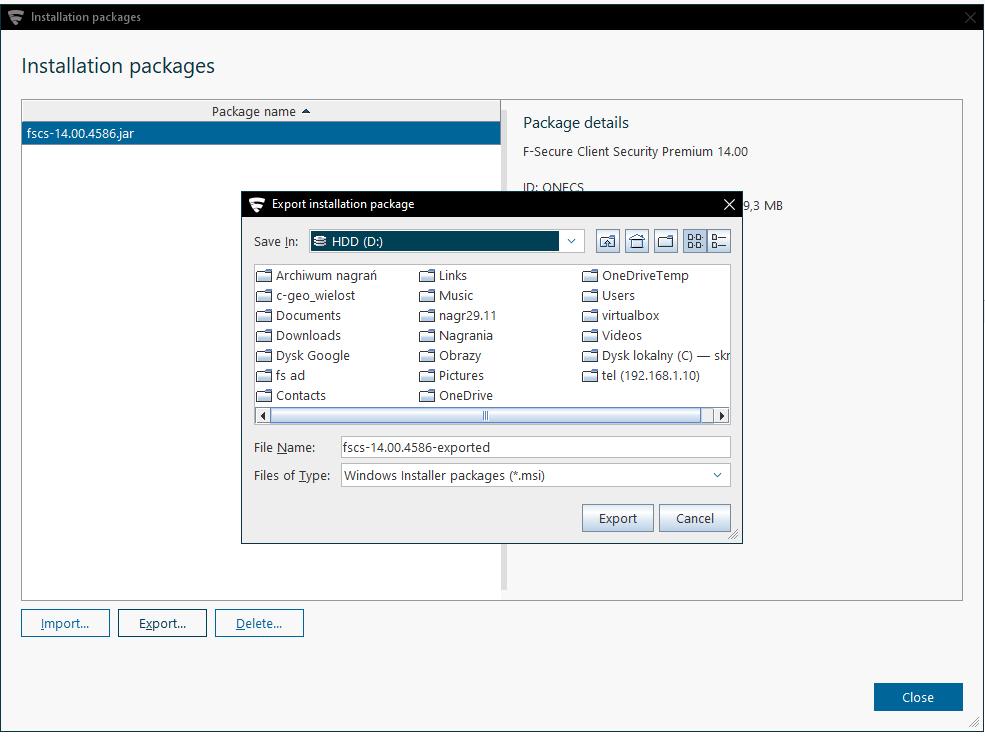
Task: Switch file view to Details mode
Action: [719, 241]
